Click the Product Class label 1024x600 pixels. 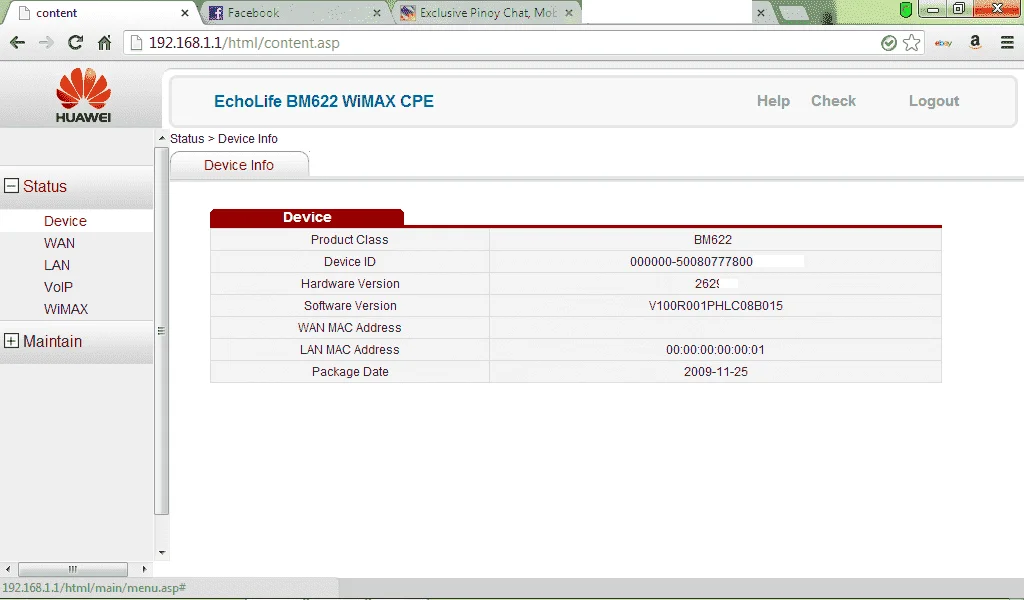click(349, 240)
